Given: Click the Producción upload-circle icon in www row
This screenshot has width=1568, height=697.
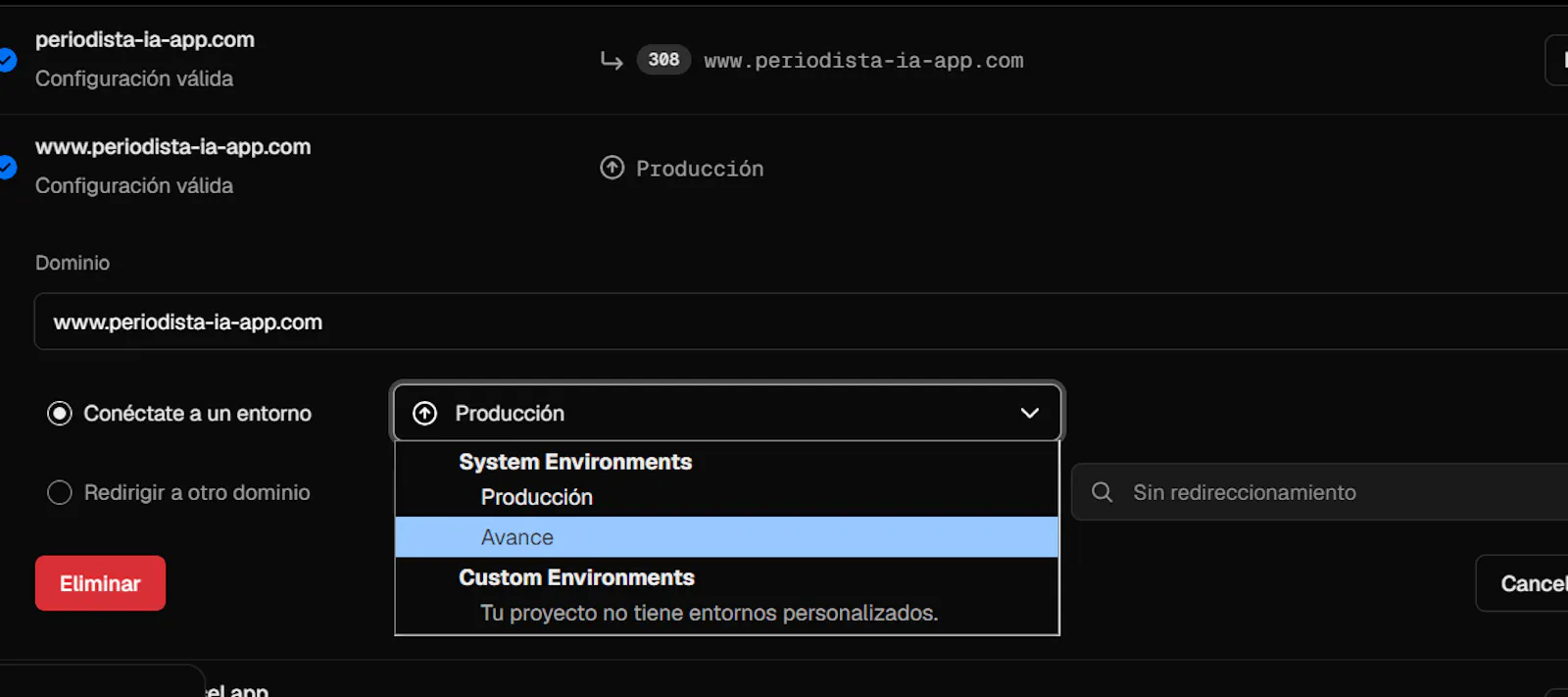Looking at the screenshot, I should (x=612, y=168).
